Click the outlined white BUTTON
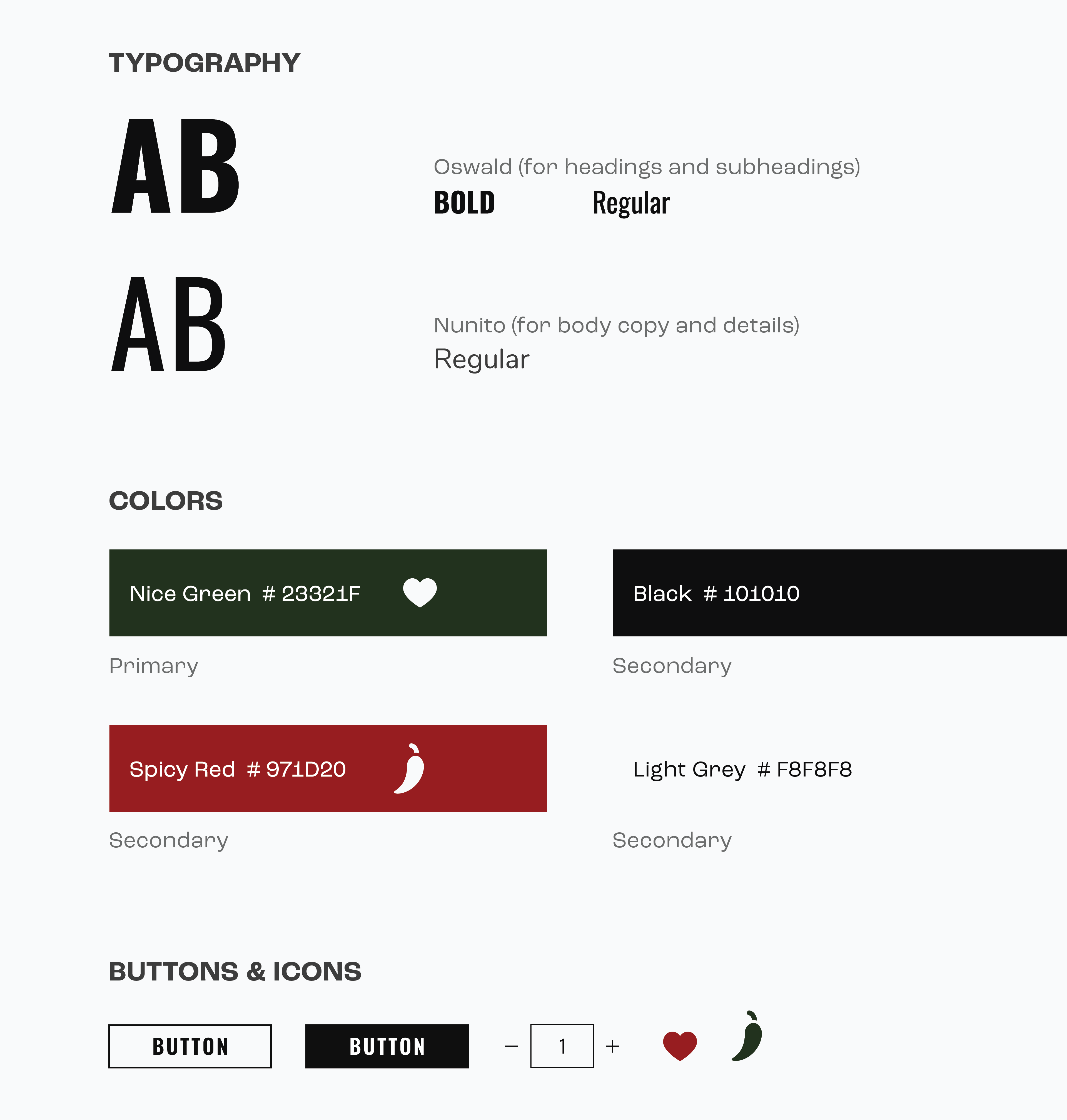Viewport: 1067px width, 1120px height. 190,1046
